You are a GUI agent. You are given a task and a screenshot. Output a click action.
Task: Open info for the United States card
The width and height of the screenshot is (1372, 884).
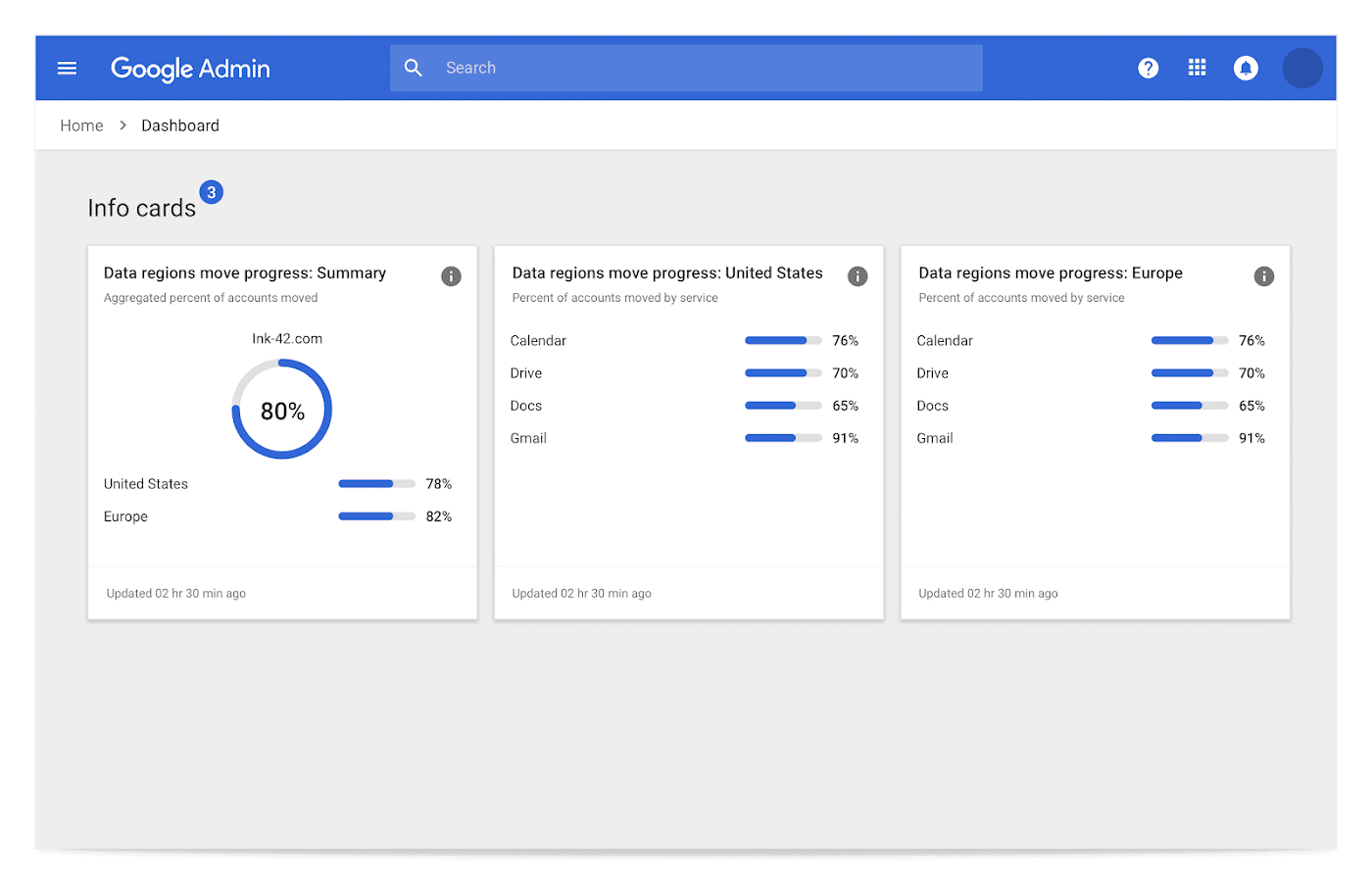click(857, 276)
